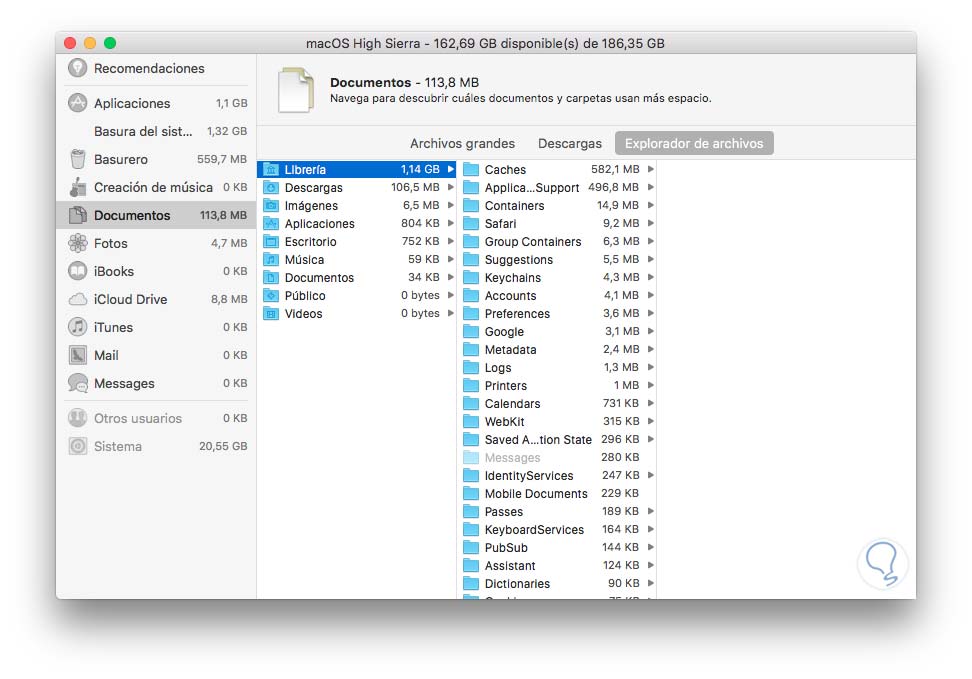Click the Mail stamp icon
972x679 pixels.
pos(77,355)
